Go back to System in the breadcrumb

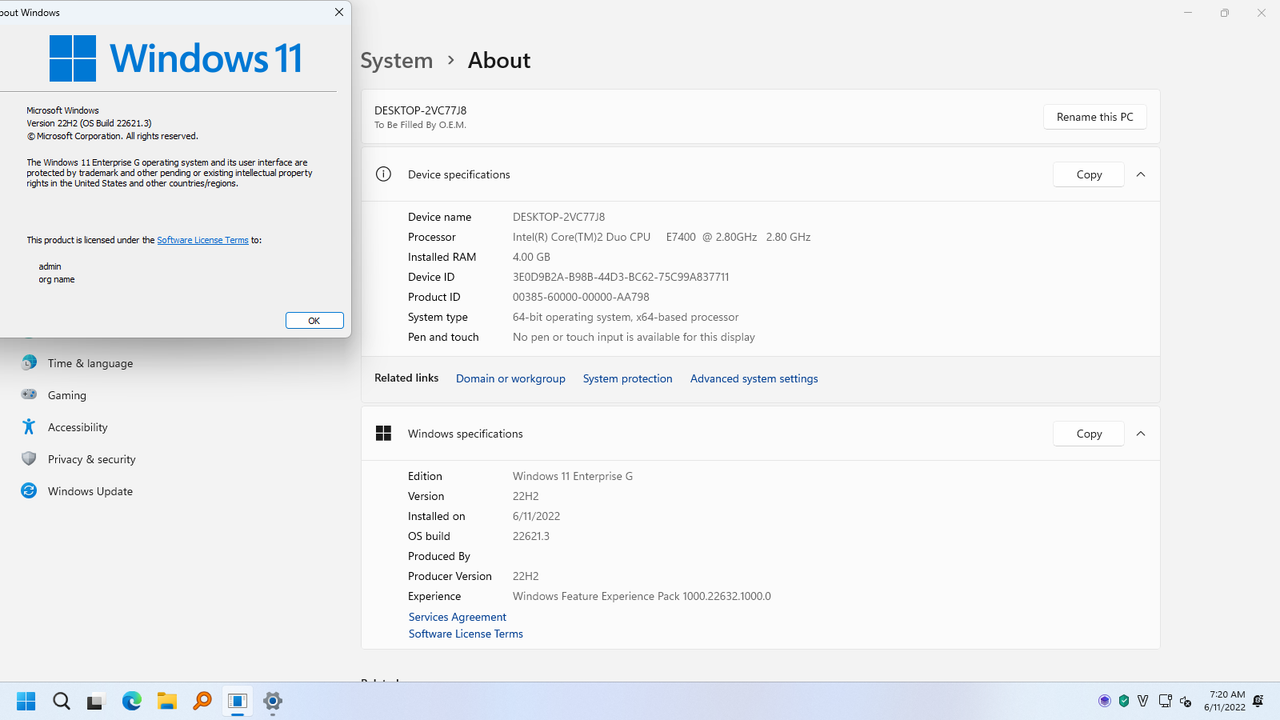point(397,60)
